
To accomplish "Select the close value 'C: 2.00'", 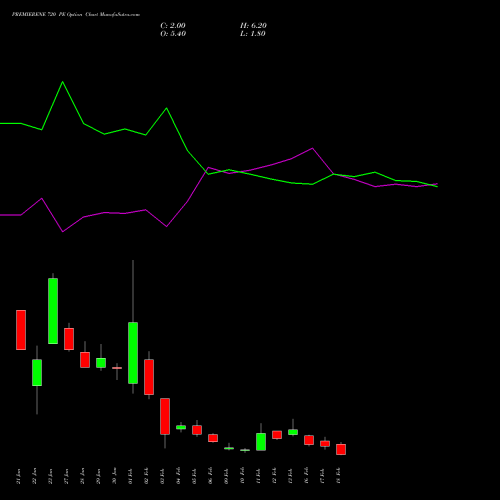I will click(x=173, y=26).
